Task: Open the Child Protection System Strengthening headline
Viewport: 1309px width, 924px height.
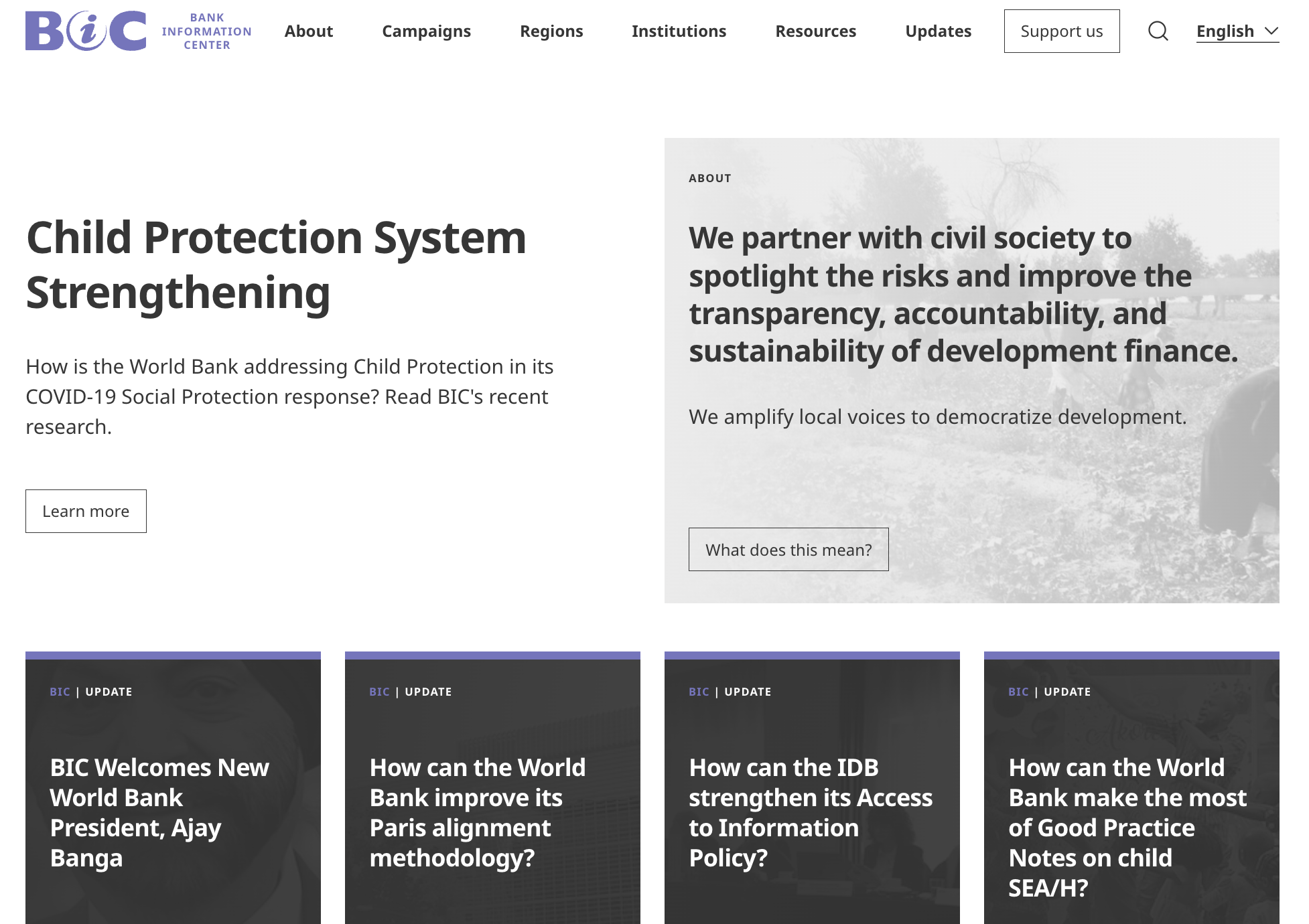Action: (276, 265)
